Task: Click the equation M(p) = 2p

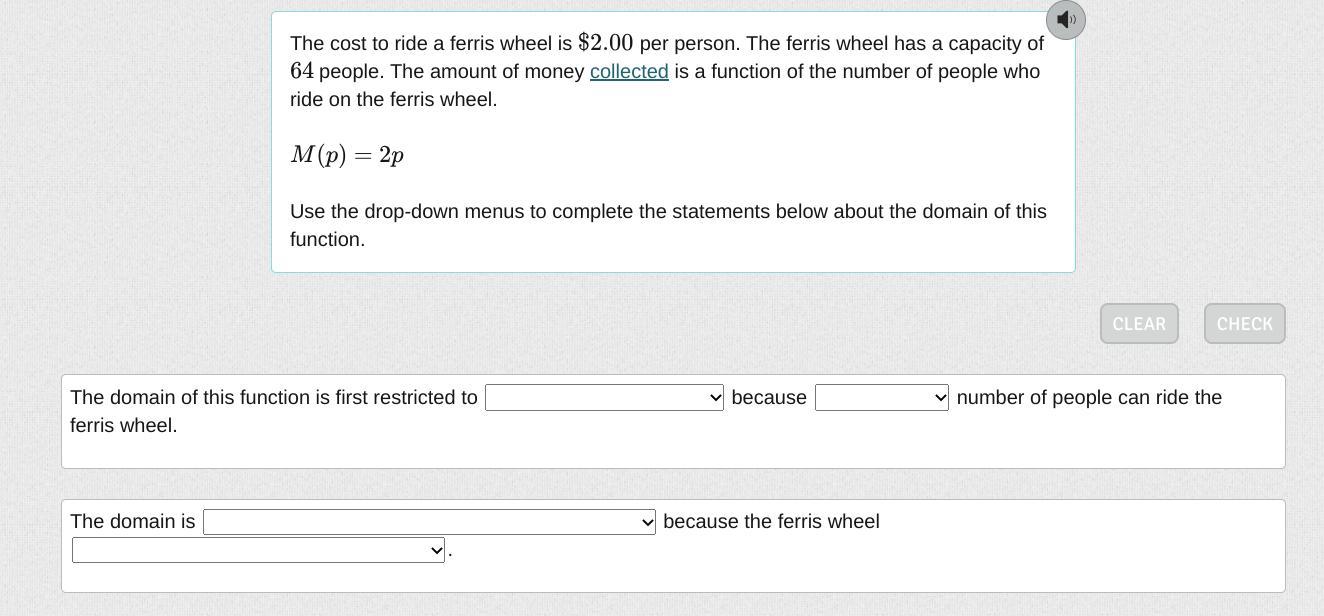Action: 347,155
